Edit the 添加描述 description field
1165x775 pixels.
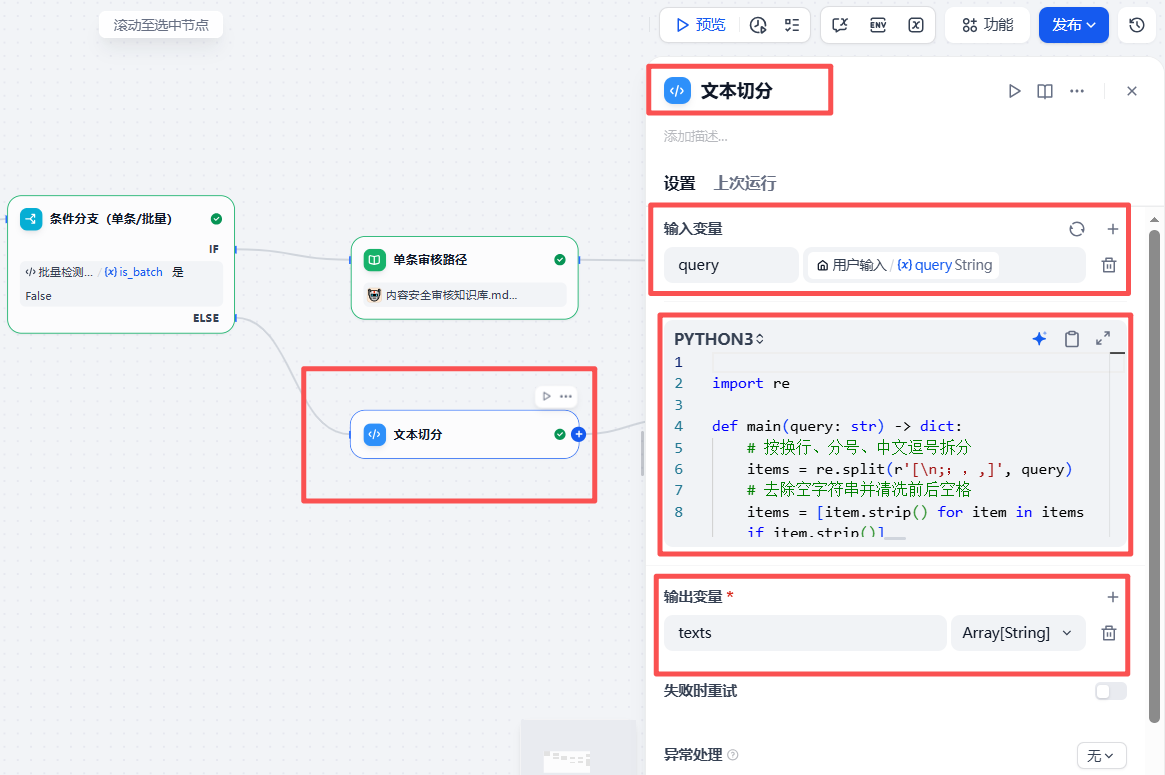(695, 137)
